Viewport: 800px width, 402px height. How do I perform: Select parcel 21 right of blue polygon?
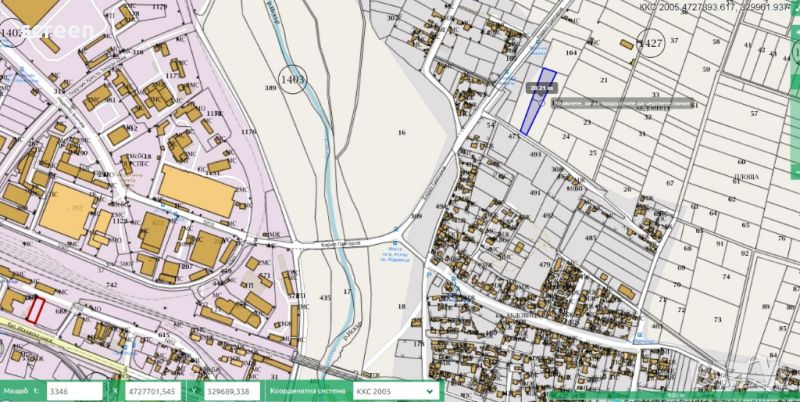(604, 80)
